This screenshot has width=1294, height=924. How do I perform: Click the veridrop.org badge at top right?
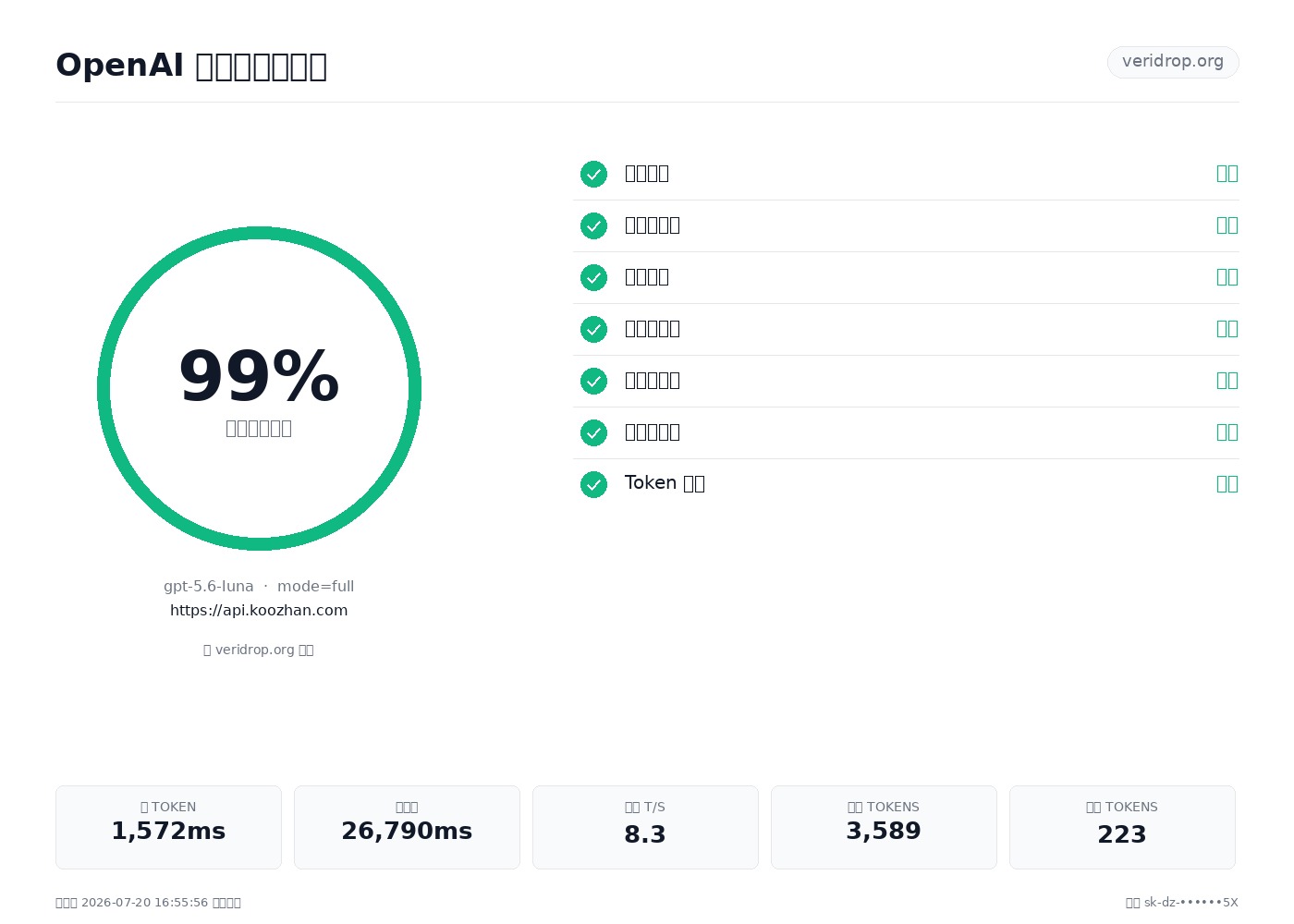pyautogui.click(x=1173, y=62)
